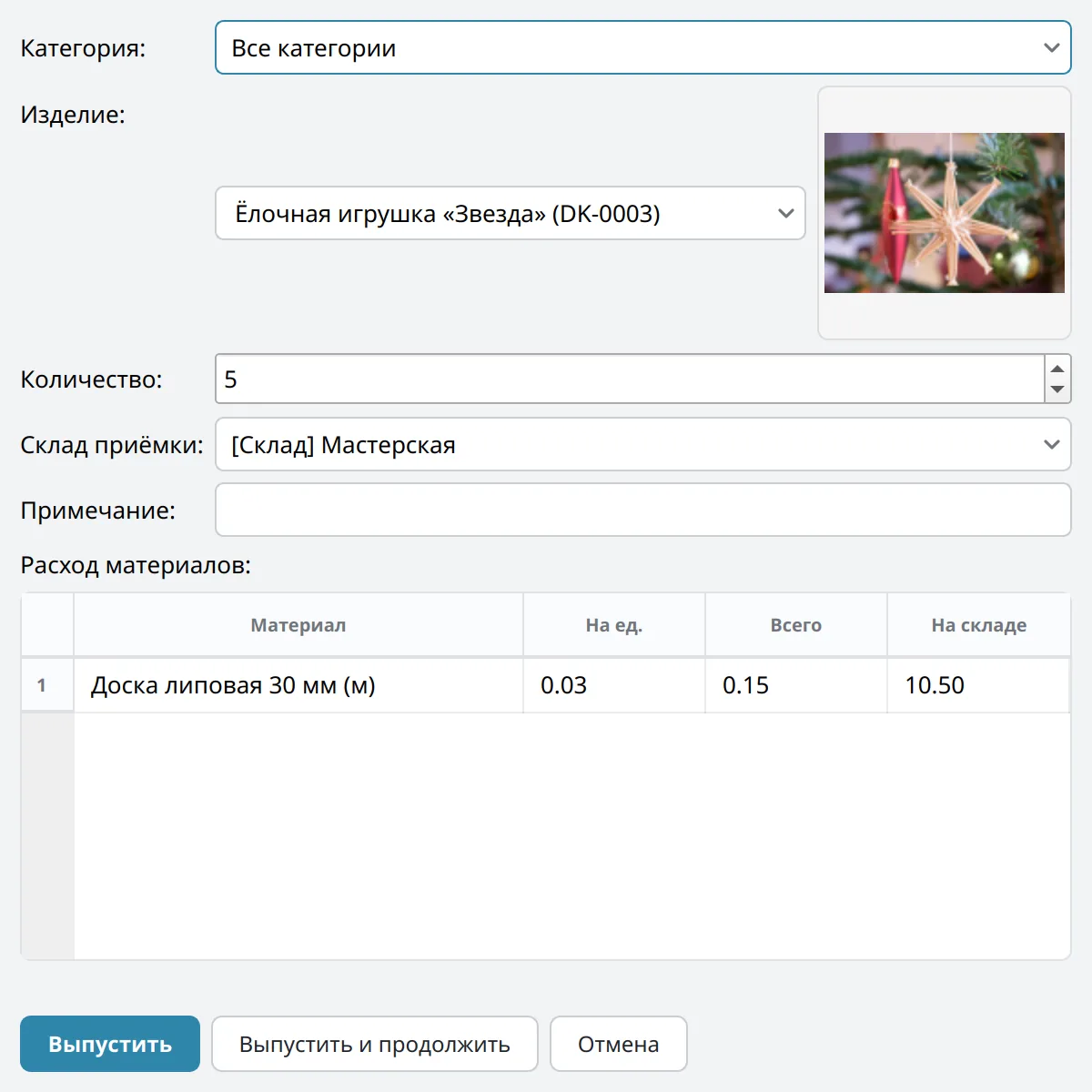The image size is (1092, 1092).
Task: Focus the Количество quantity field
Action: click(629, 379)
